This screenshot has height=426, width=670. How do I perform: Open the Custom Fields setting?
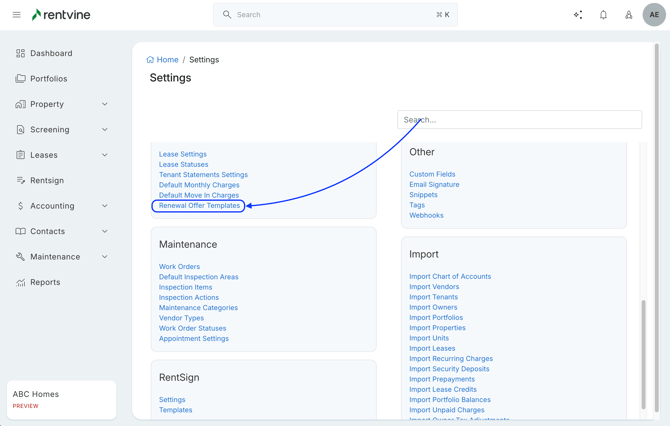(x=432, y=174)
